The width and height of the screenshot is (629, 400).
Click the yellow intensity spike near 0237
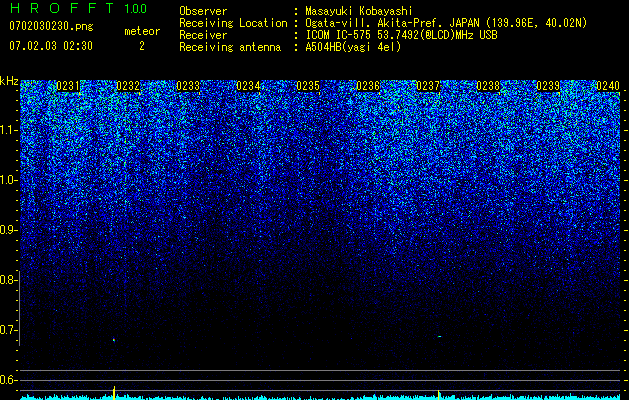[438, 394]
